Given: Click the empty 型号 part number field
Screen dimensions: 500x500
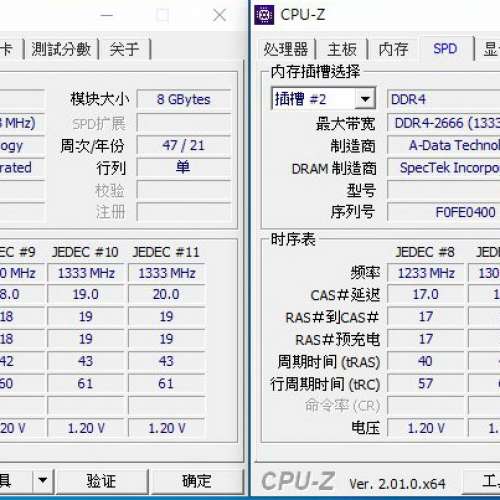Looking at the screenshot, I should pos(443,190).
